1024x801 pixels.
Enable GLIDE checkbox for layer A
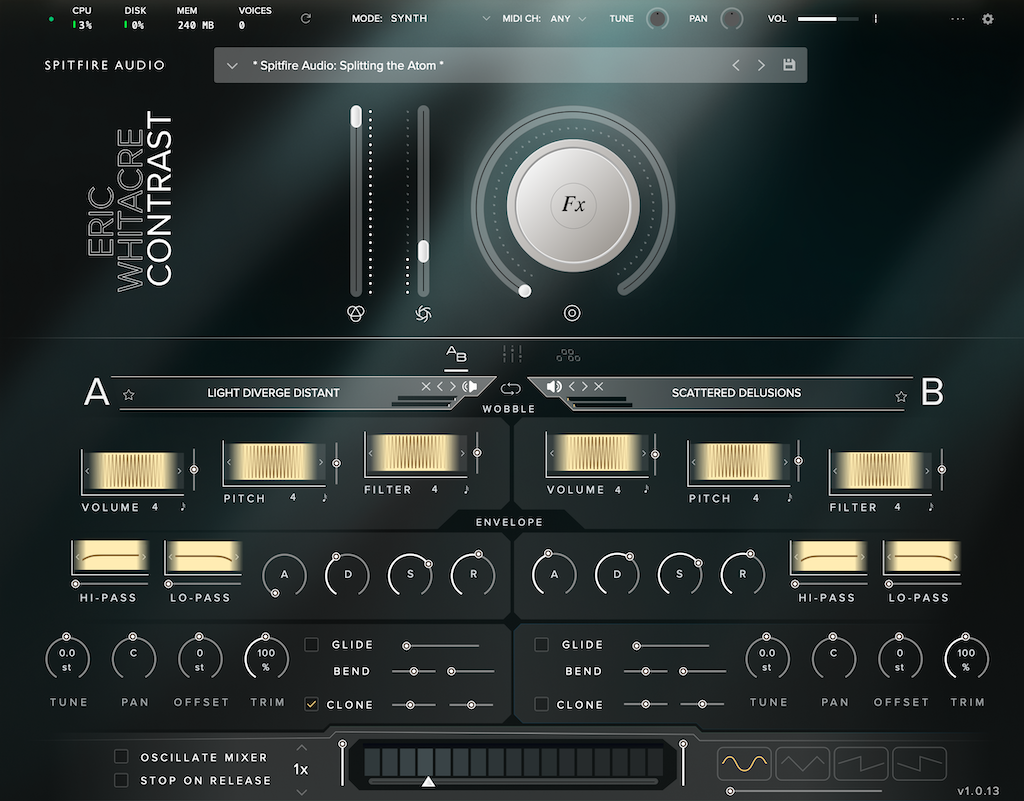coord(312,644)
